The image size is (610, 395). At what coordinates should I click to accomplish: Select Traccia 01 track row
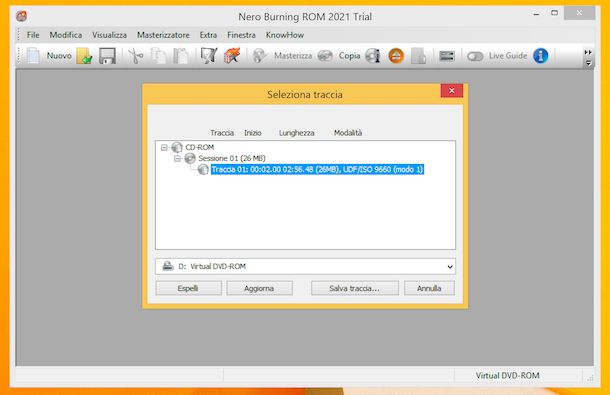point(317,169)
